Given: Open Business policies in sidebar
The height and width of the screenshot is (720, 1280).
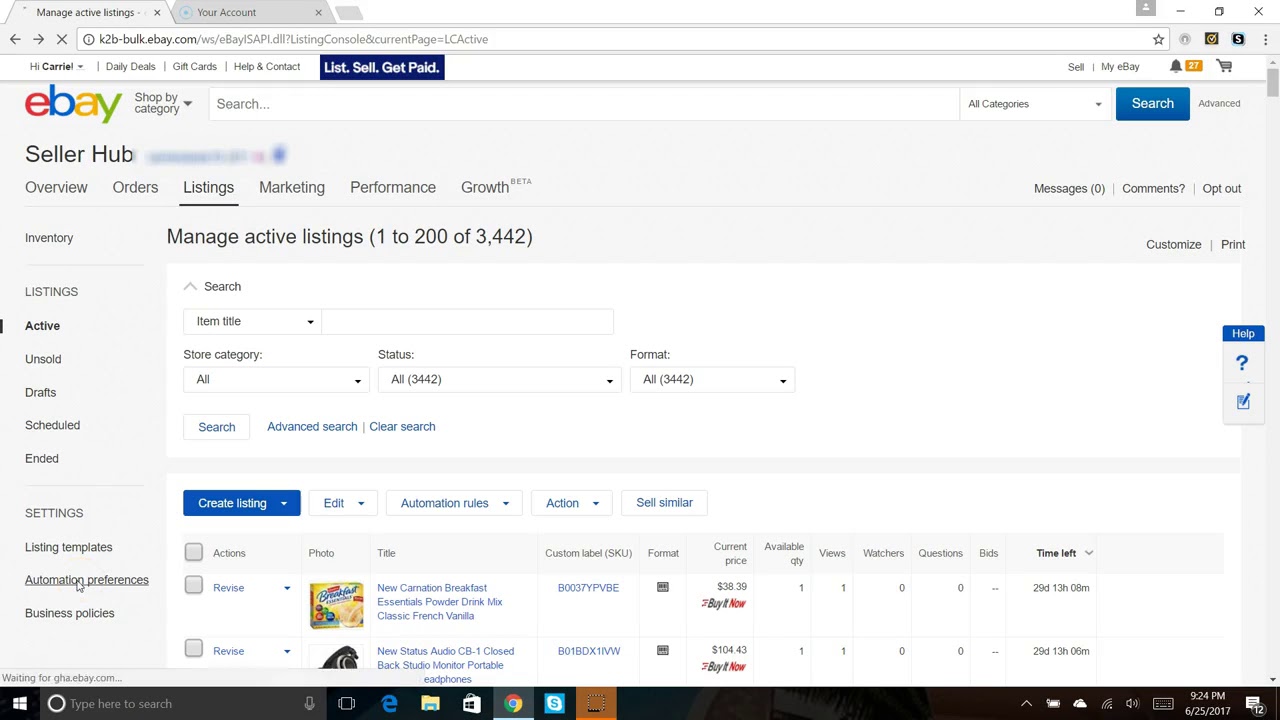Looking at the screenshot, I should point(70,613).
